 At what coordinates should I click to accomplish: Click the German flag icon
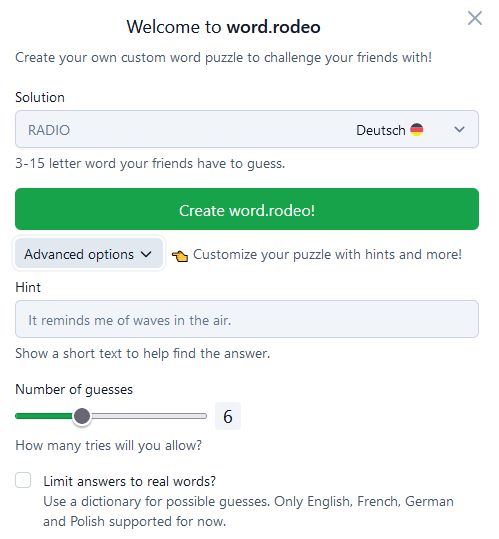coord(417,130)
